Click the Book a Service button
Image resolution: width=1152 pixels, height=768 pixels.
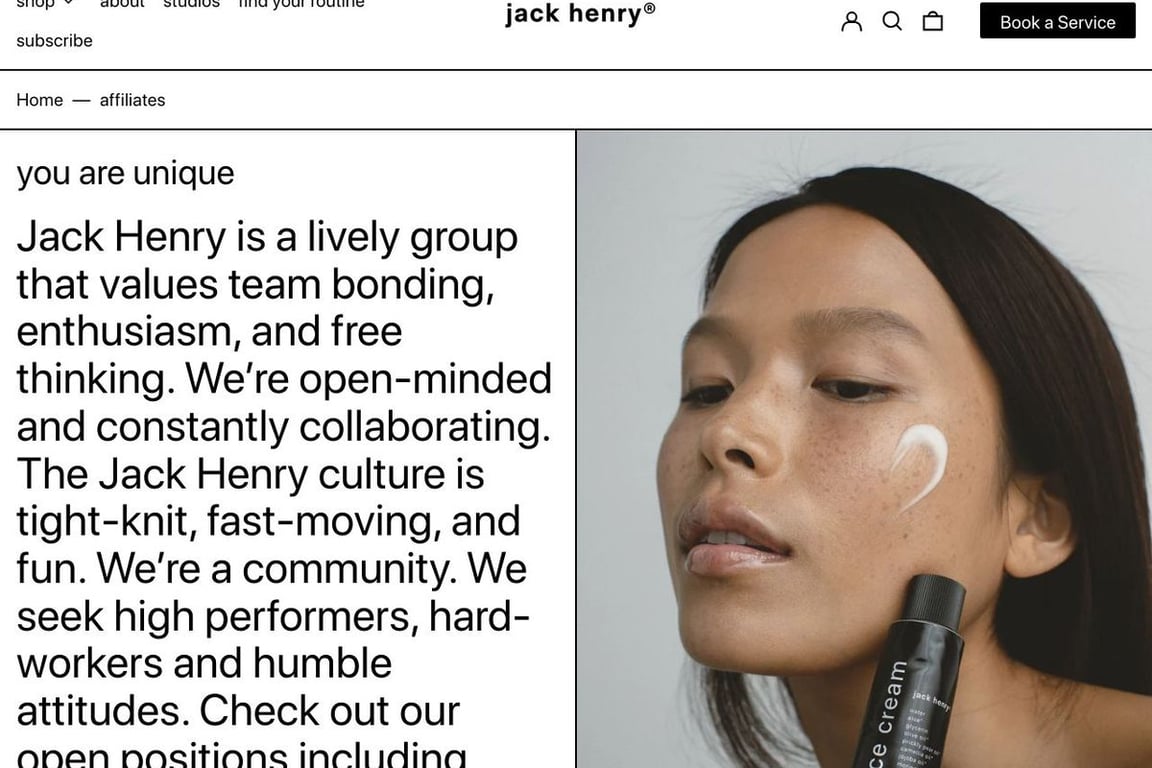pyautogui.click(x=1057, y=21)
